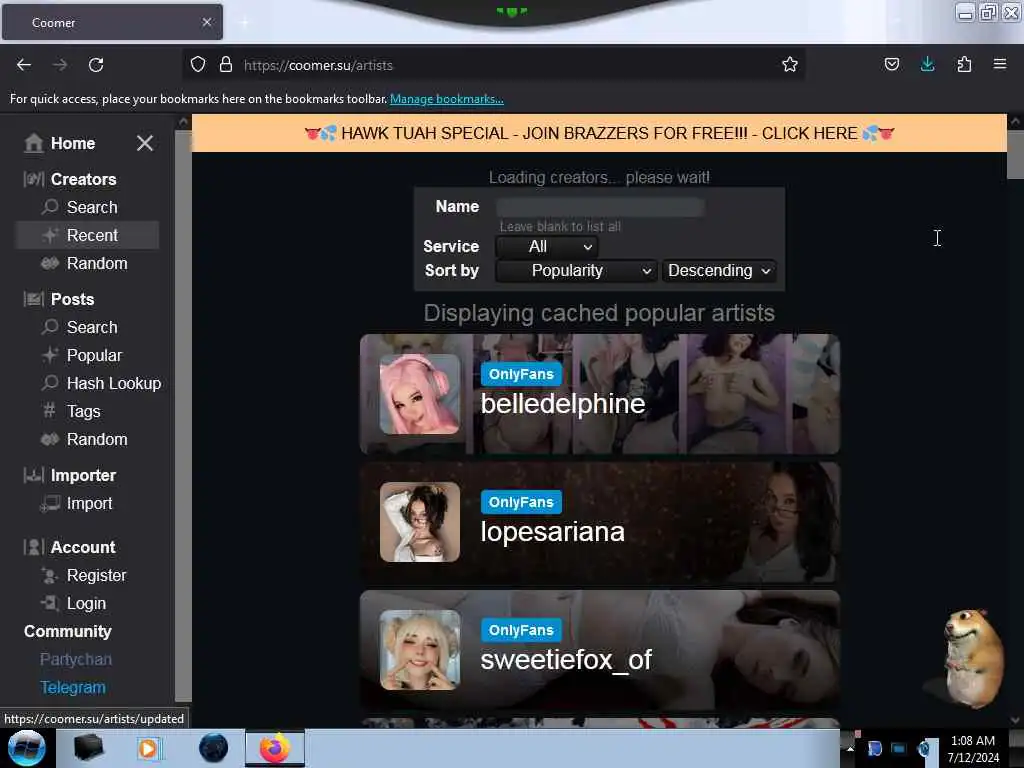Open the tracking protection shield icon
The height and width of the screenshot is (768, 1024).
(198, 64)
